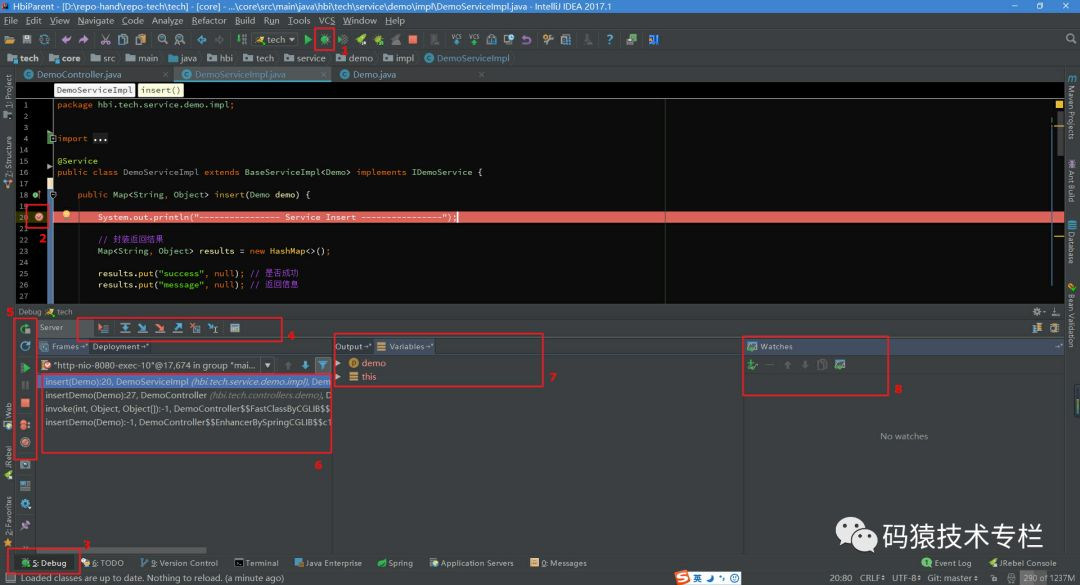Rerun the debug session with the green rerun icon
Screen dimensions: 1080x585
pyautogui.click(x=25, y=329)
